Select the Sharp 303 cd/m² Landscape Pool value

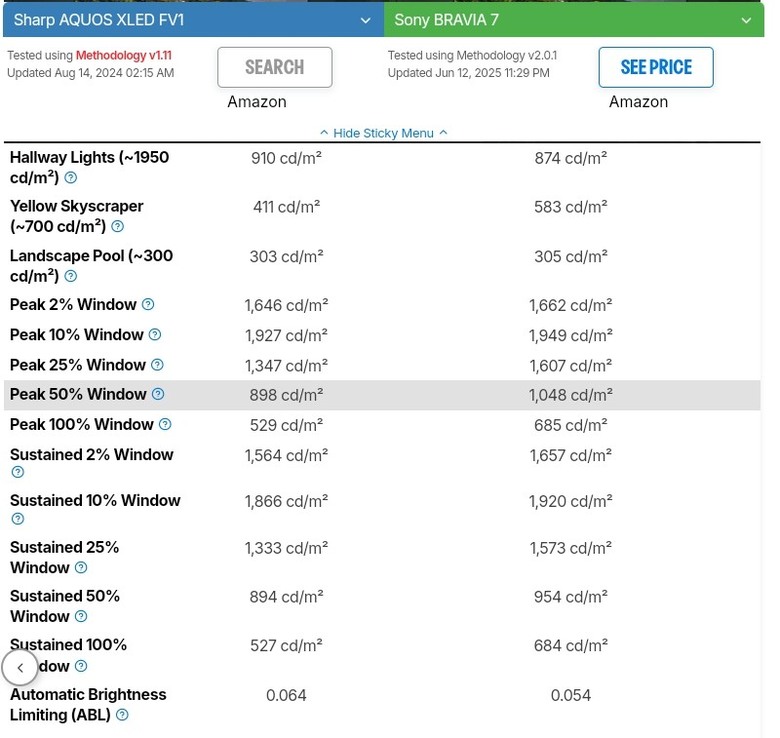(286, 257)
